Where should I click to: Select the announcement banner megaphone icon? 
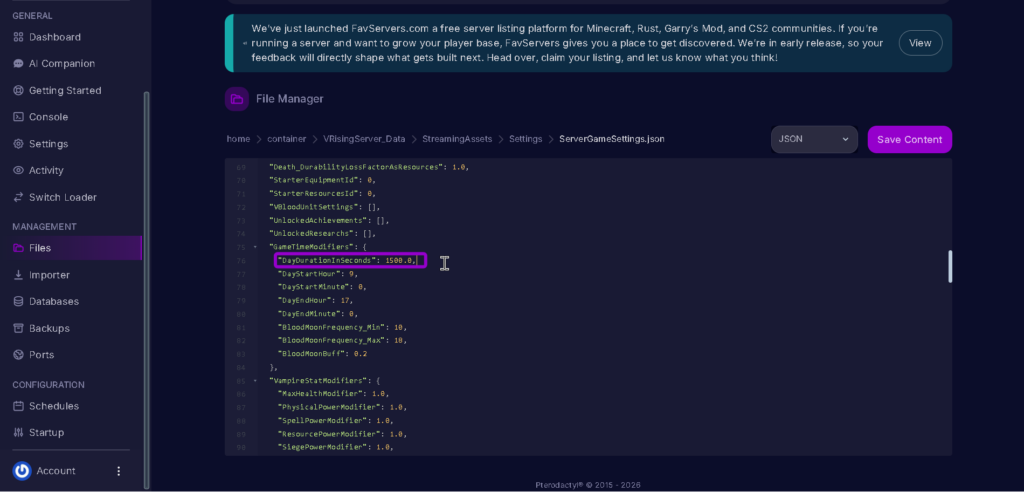pos(245,43)
